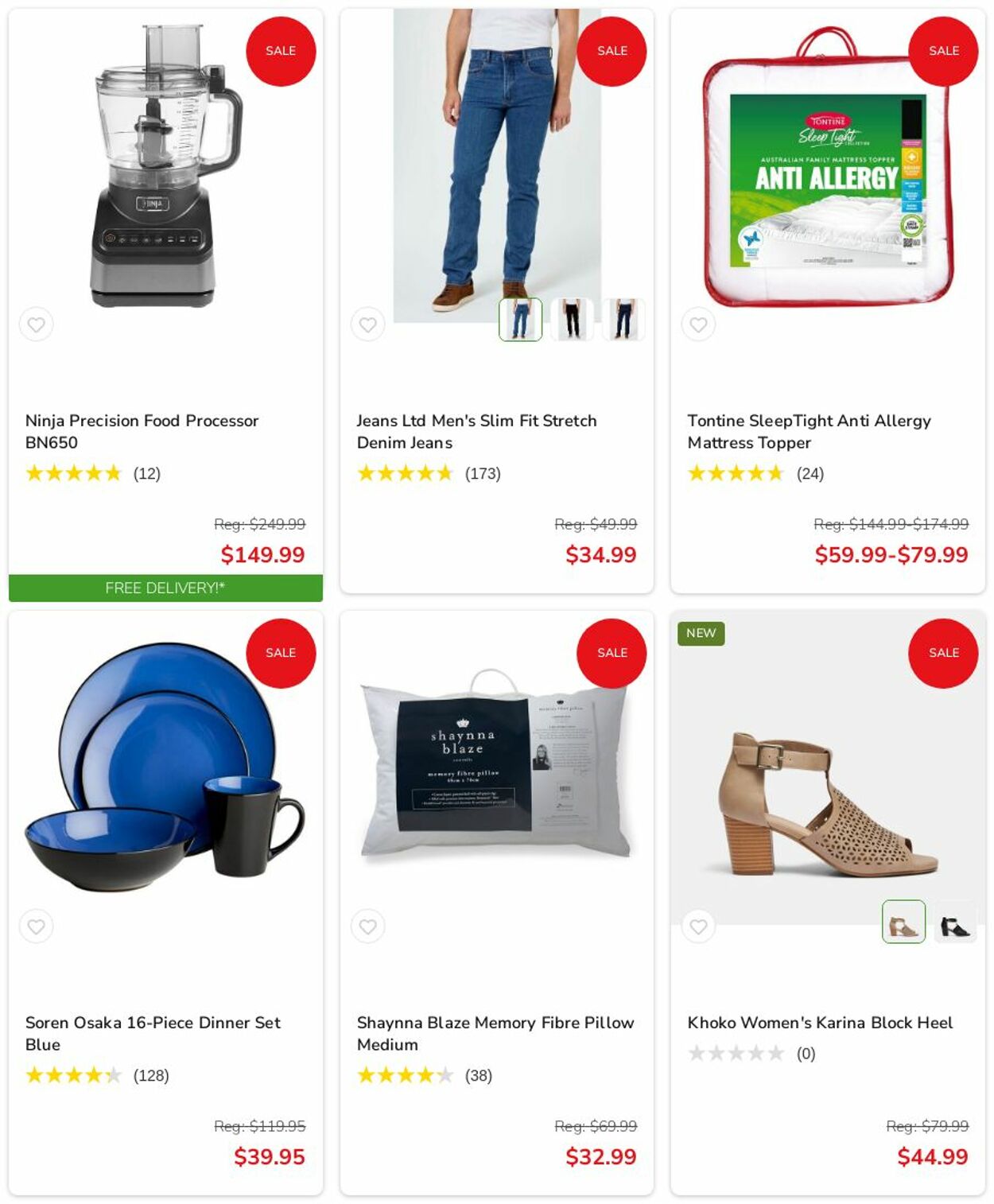Open Khoko Women's Karina Block Heel link
This screenshot has width=994, height=1204.
(820, 1023)
